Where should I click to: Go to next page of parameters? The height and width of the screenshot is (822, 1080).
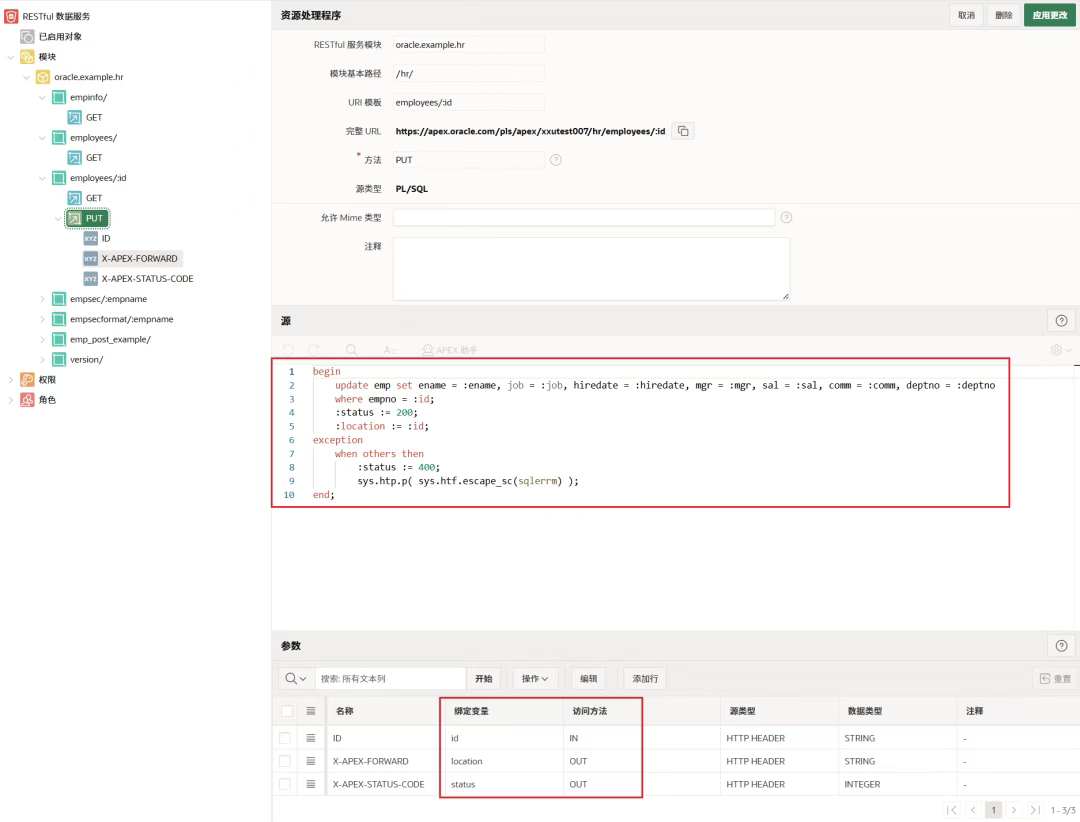click(1014, 810)
